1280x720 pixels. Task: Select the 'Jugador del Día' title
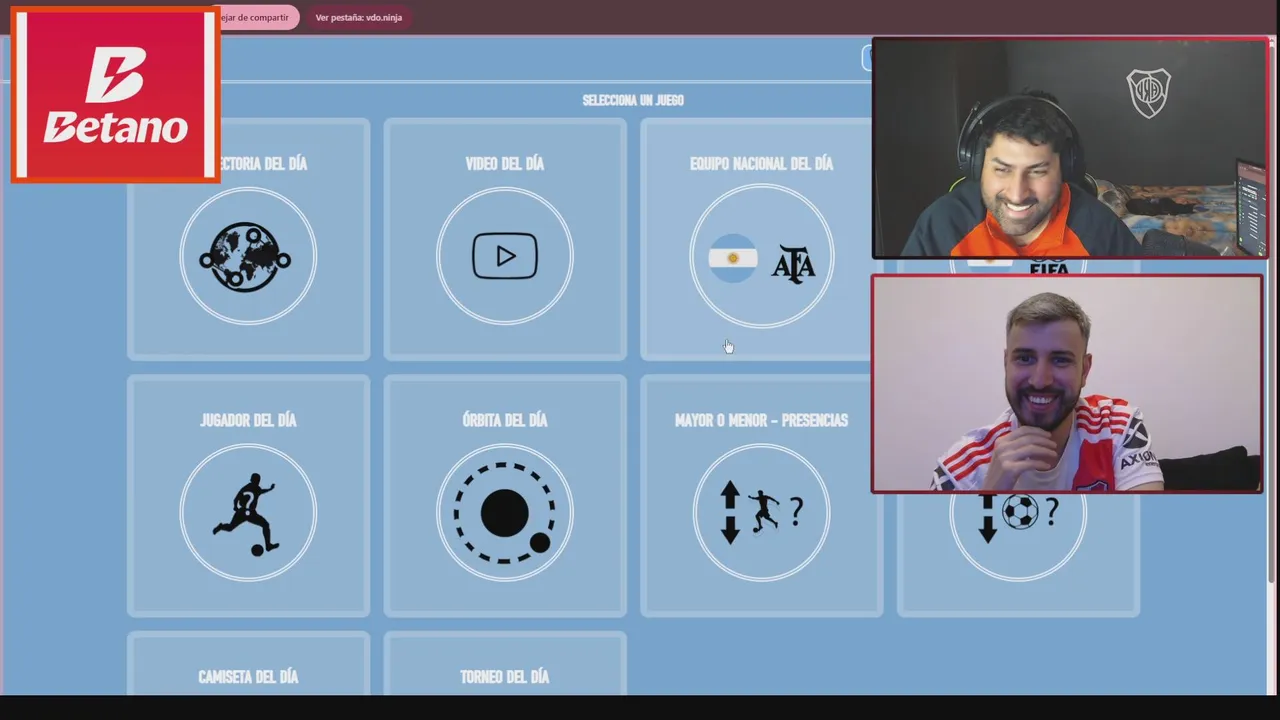pos(248,421)
